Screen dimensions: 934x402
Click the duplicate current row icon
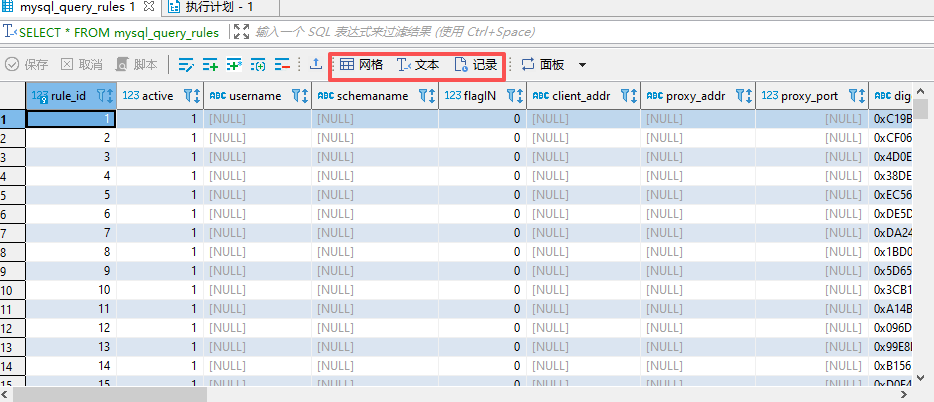coord(234,65)
